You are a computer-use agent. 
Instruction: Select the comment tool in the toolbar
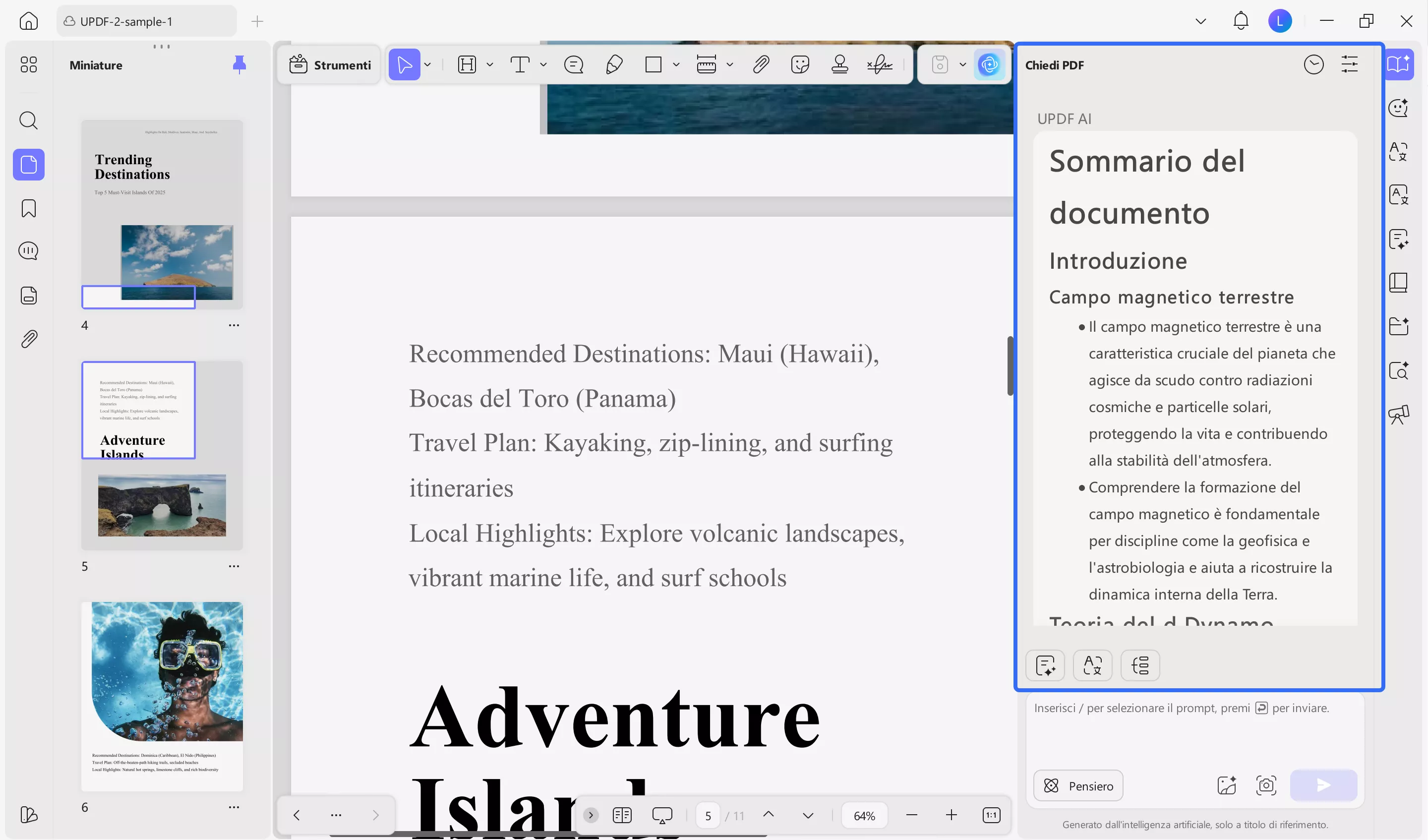pos(574,64)
